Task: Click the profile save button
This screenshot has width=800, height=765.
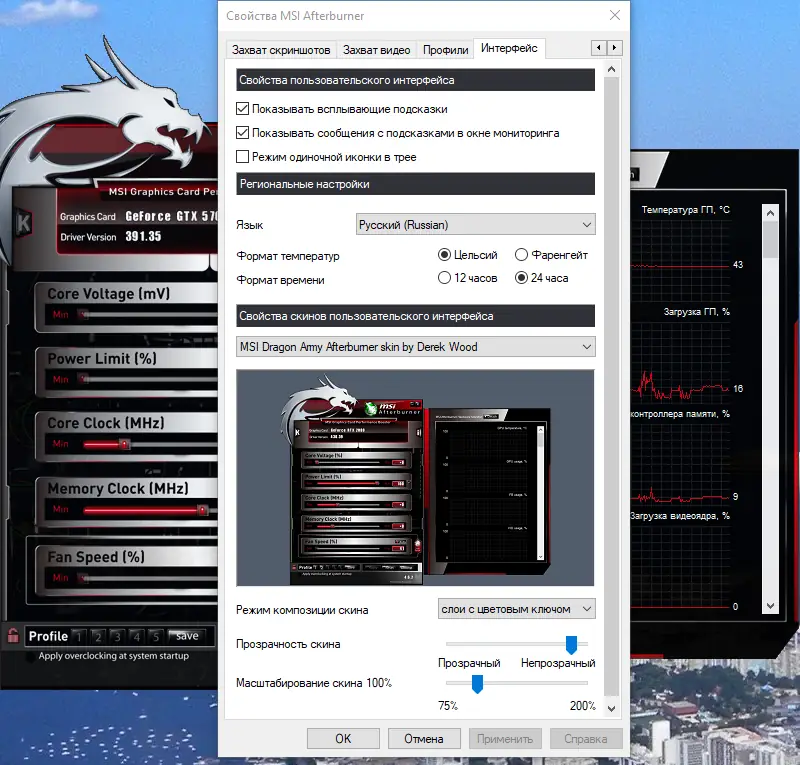Action: 187,636
